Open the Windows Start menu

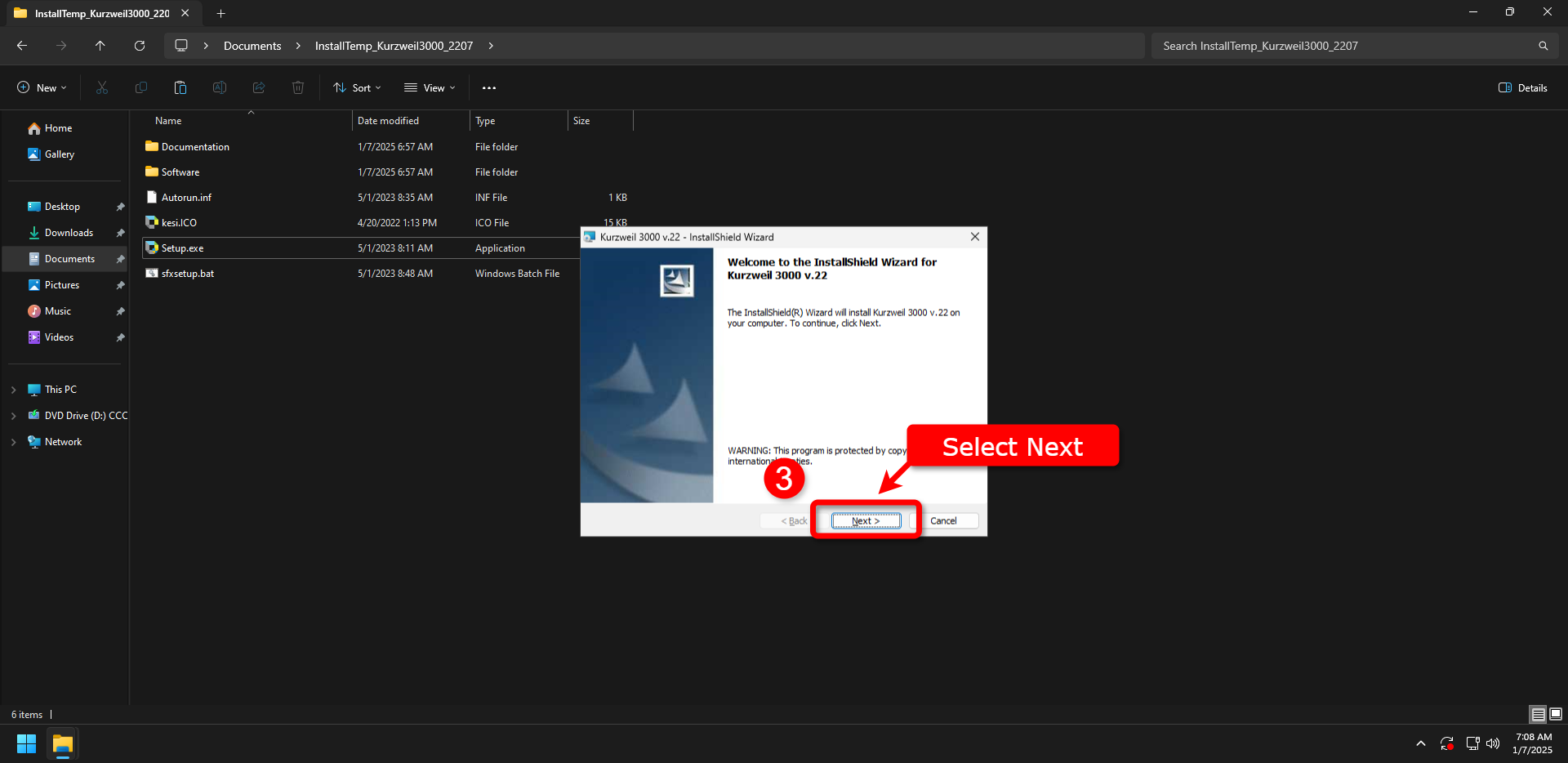pyautogui.click(x=26, y=743)
